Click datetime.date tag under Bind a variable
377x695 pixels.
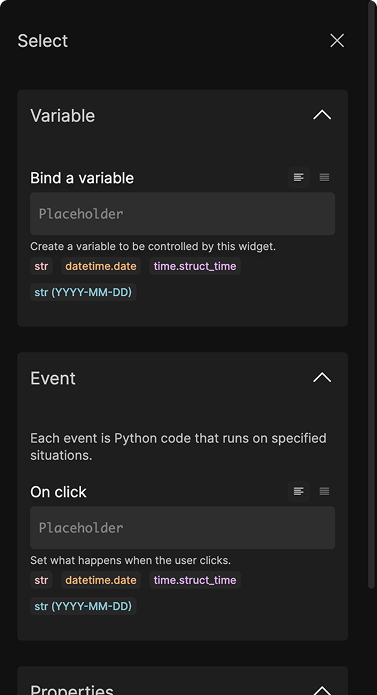[101, 266]
